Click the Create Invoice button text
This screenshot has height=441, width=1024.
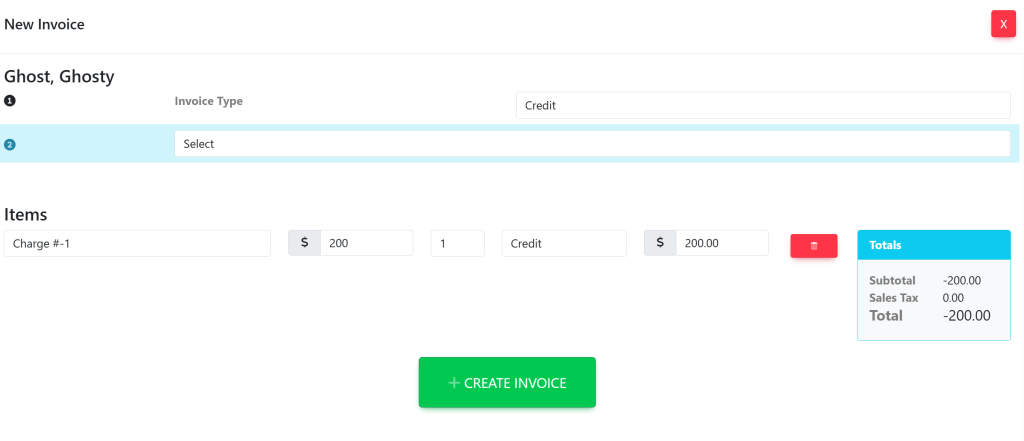[515, 383]
